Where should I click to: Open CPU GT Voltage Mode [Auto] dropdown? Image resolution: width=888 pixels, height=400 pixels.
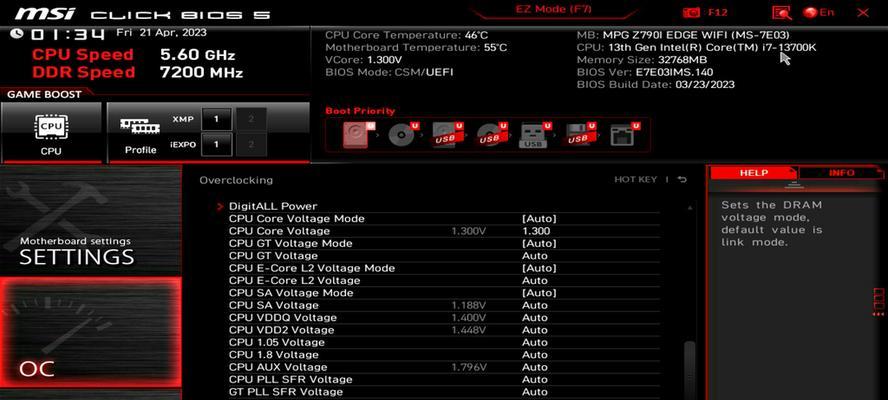pos(539,244)
